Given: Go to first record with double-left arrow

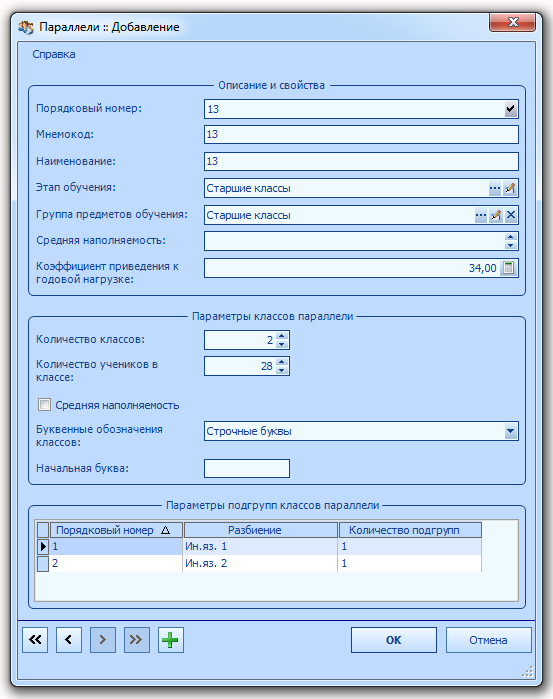Looking at the screenshot, I should [x=35, y=640].
